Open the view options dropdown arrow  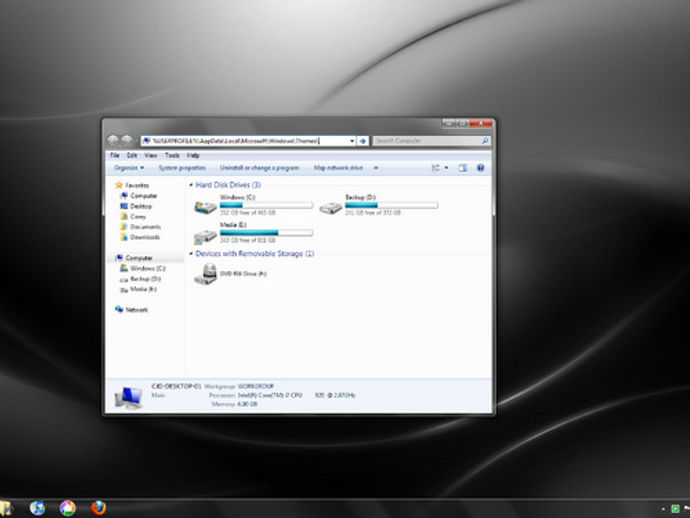pos(446,168)
